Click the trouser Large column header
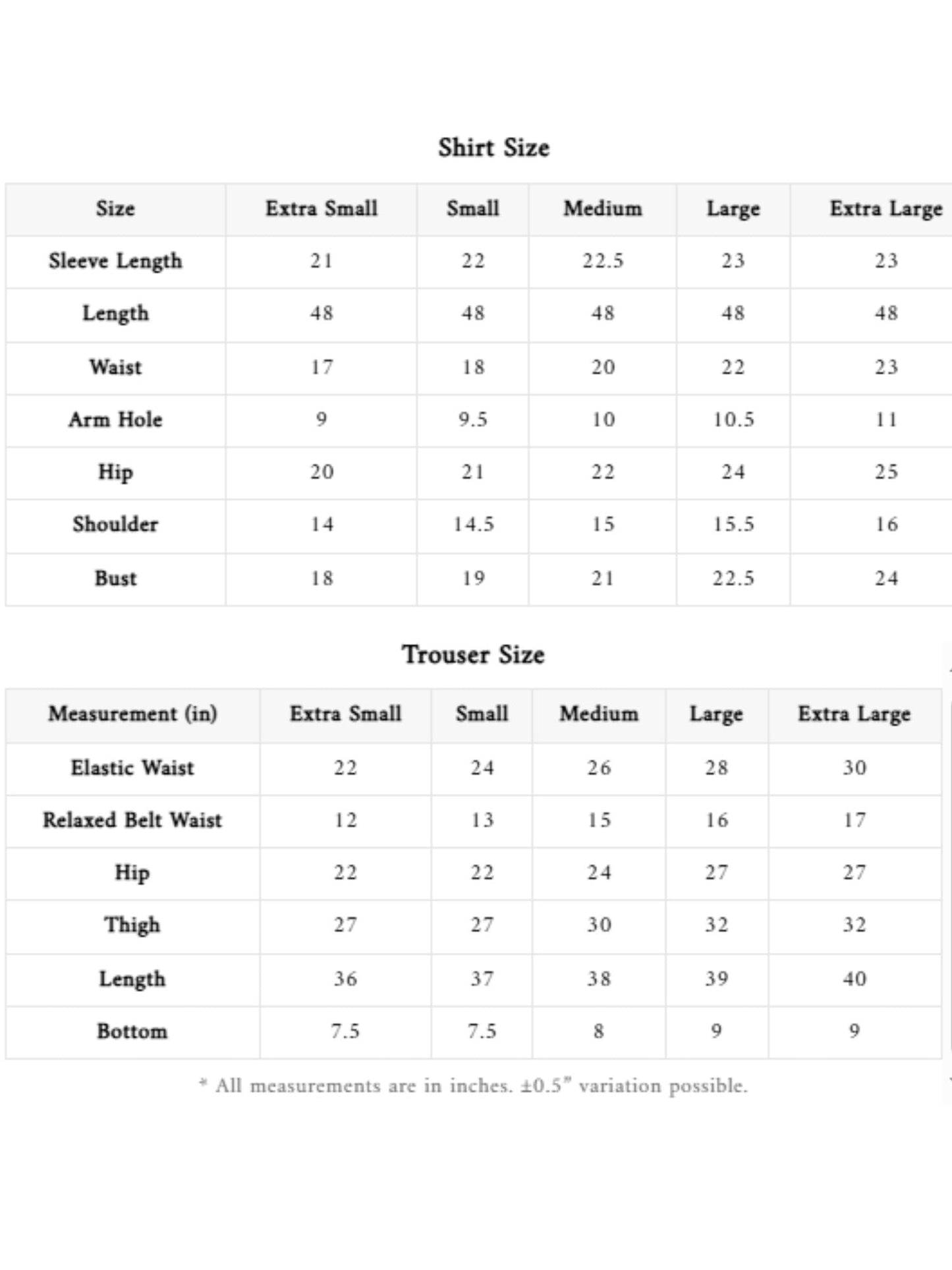 click(x=716, y=714)
